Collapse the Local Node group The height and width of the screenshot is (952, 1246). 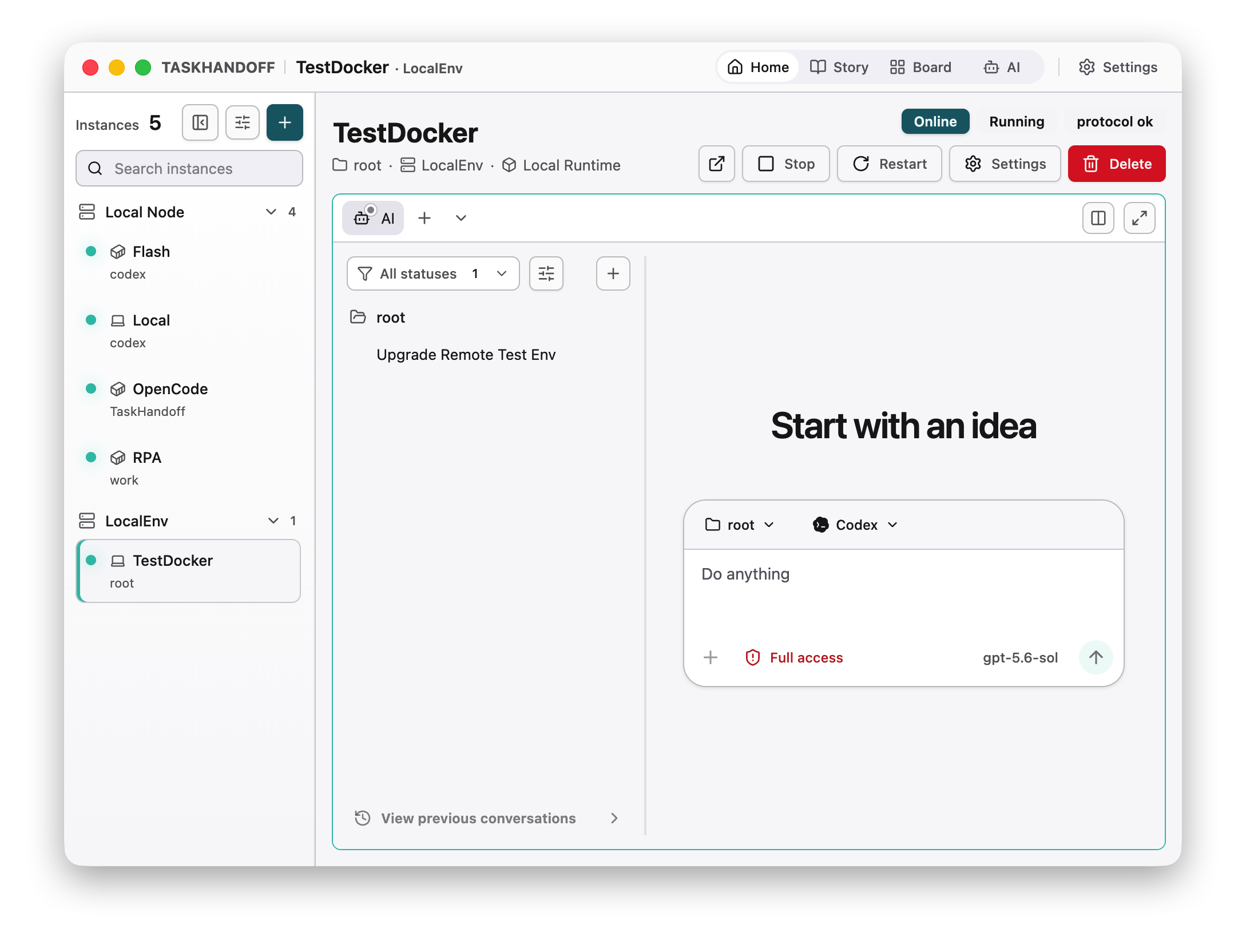tap(271, 212)
